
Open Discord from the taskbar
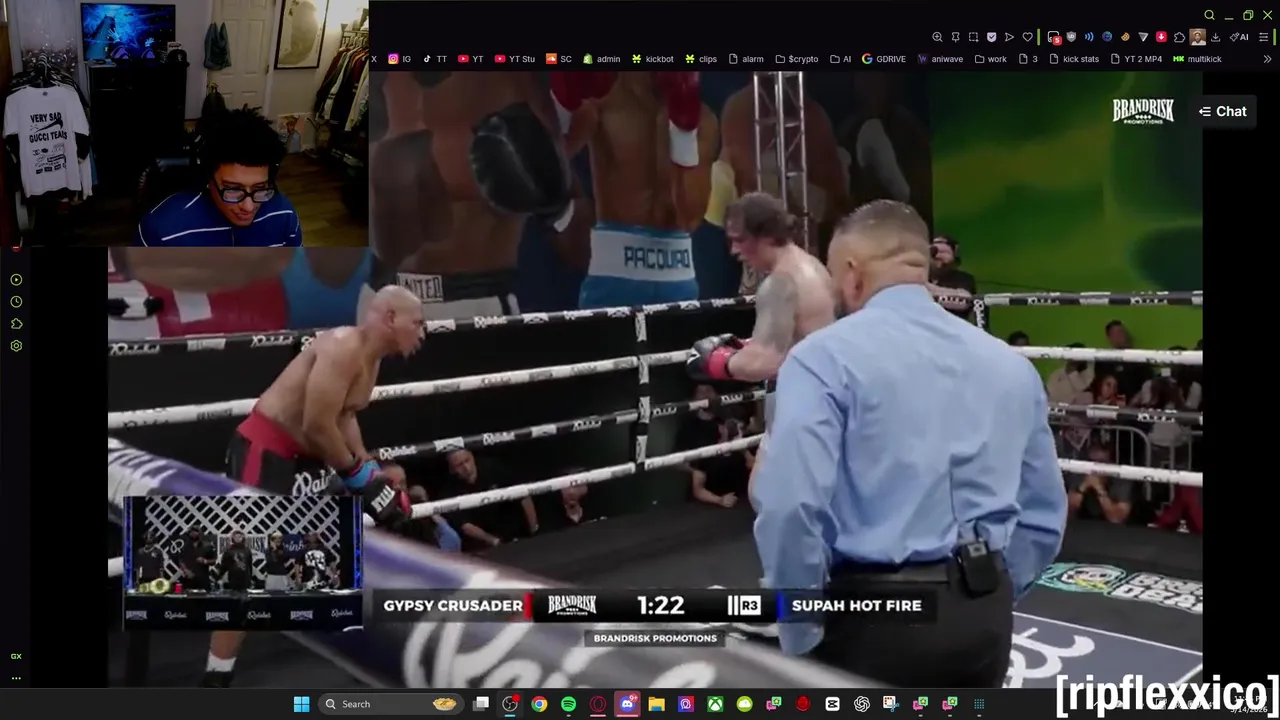point(627,704)
